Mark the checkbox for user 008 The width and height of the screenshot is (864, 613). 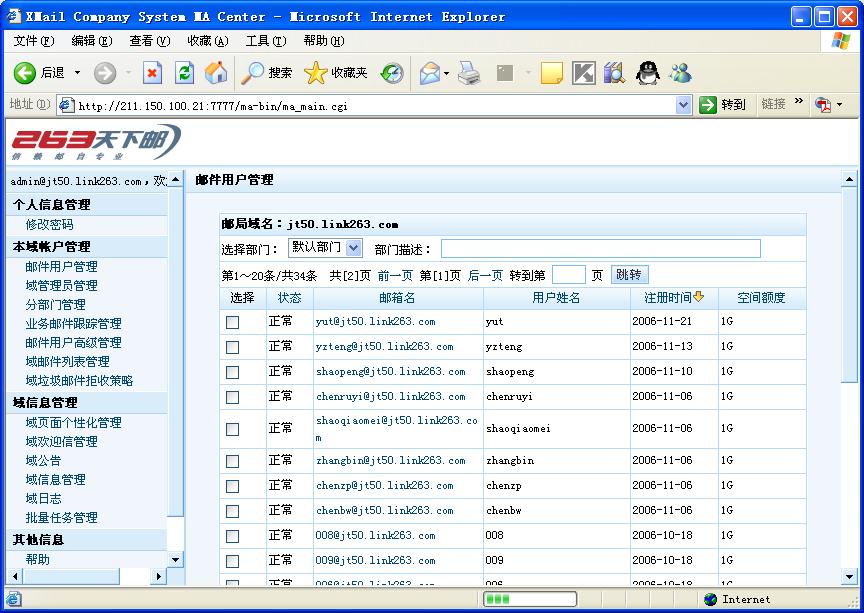pos(233,536)
